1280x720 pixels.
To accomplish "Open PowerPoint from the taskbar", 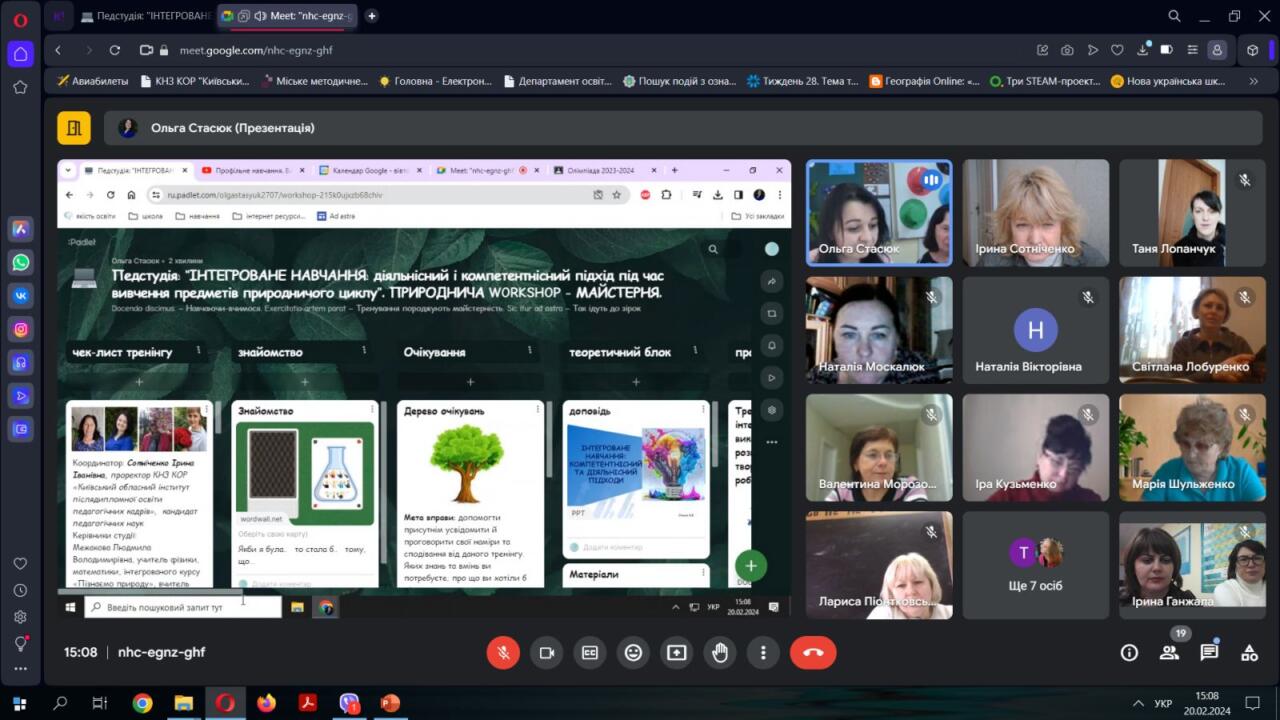I will click(x=390, y=703).
